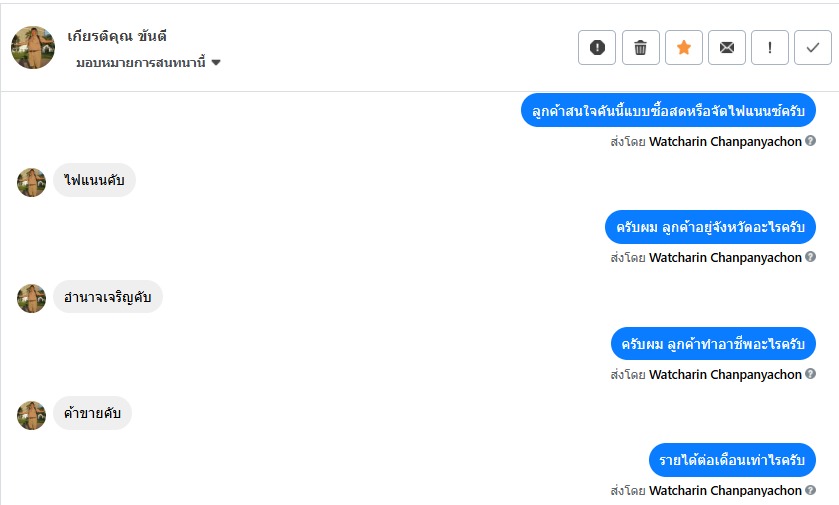Click help icon below รายได้ต่อเดือนเท่าไรครับ message
Viewport: 839px width, 505px height.
point(810,490)
